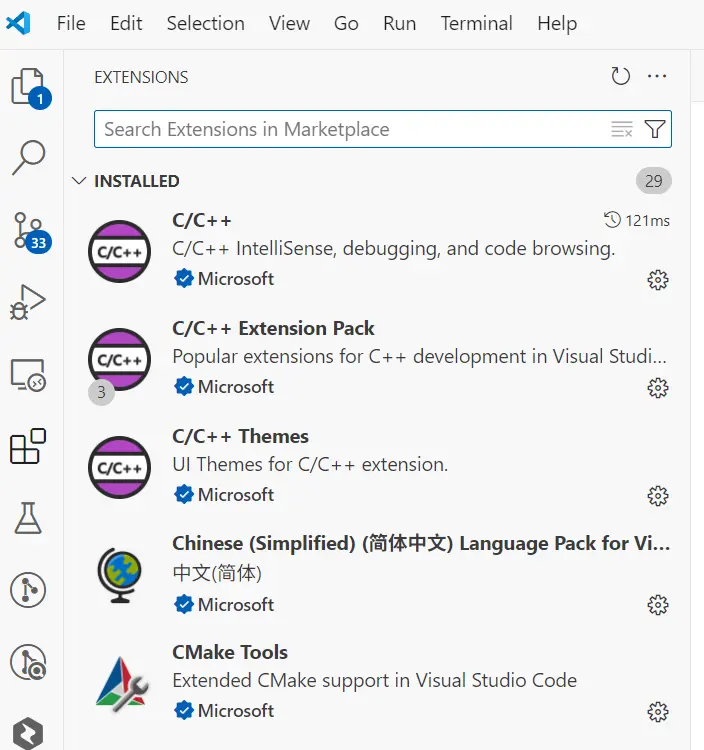Select the C/C++ Themes title
The width and height of the screenshot is (704, 750).
click(241, 437)
